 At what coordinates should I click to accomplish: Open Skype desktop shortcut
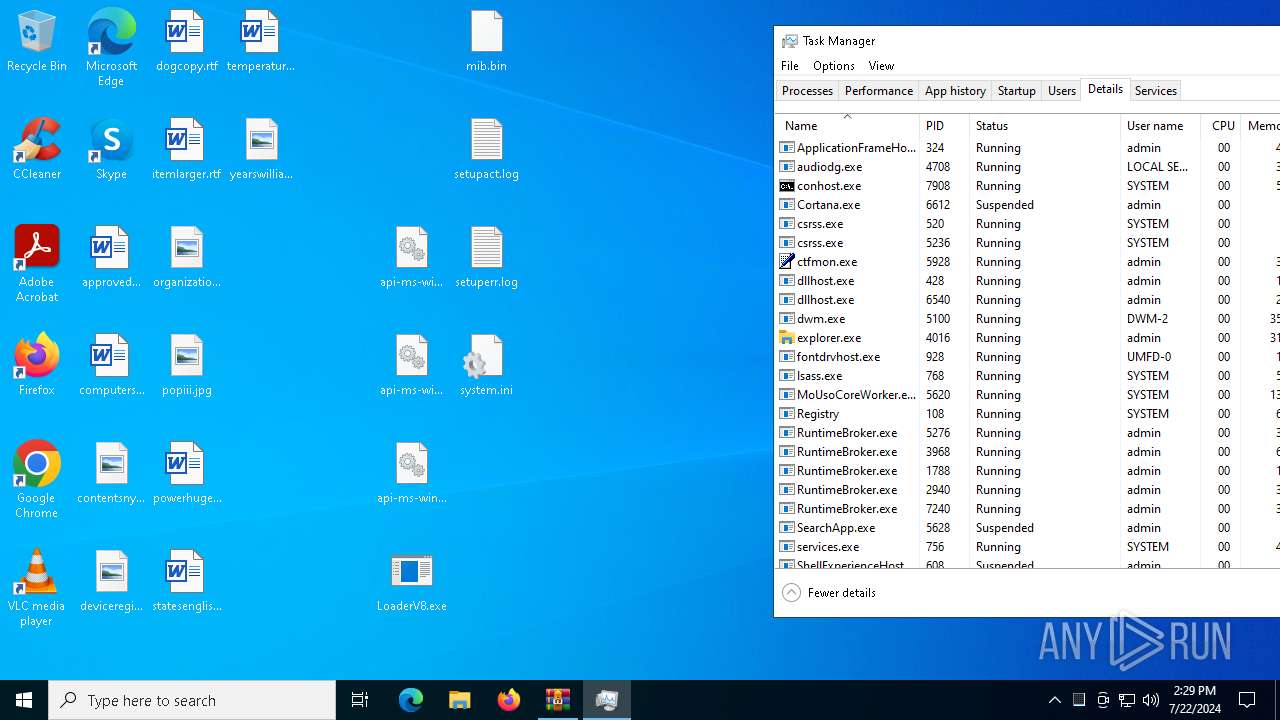[111, 150]
